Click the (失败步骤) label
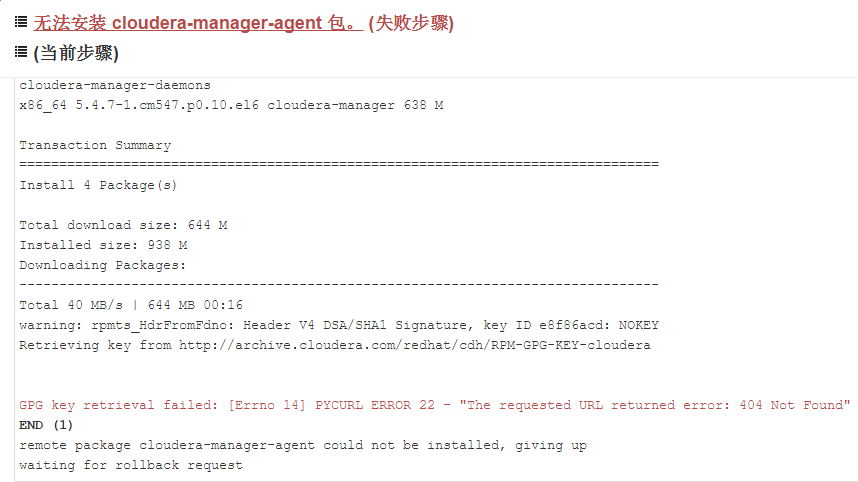The width and height of the screenshot is (858, 482). coord(411,23)
